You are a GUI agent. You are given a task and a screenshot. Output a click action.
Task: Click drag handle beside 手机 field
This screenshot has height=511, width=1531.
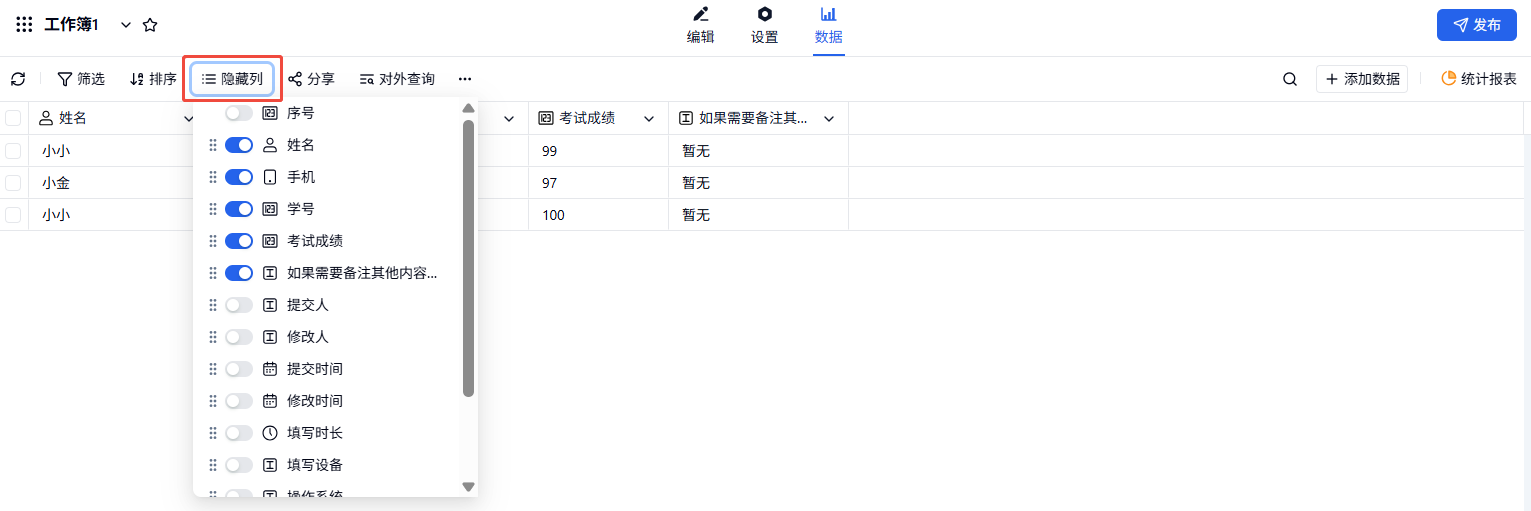212,177
